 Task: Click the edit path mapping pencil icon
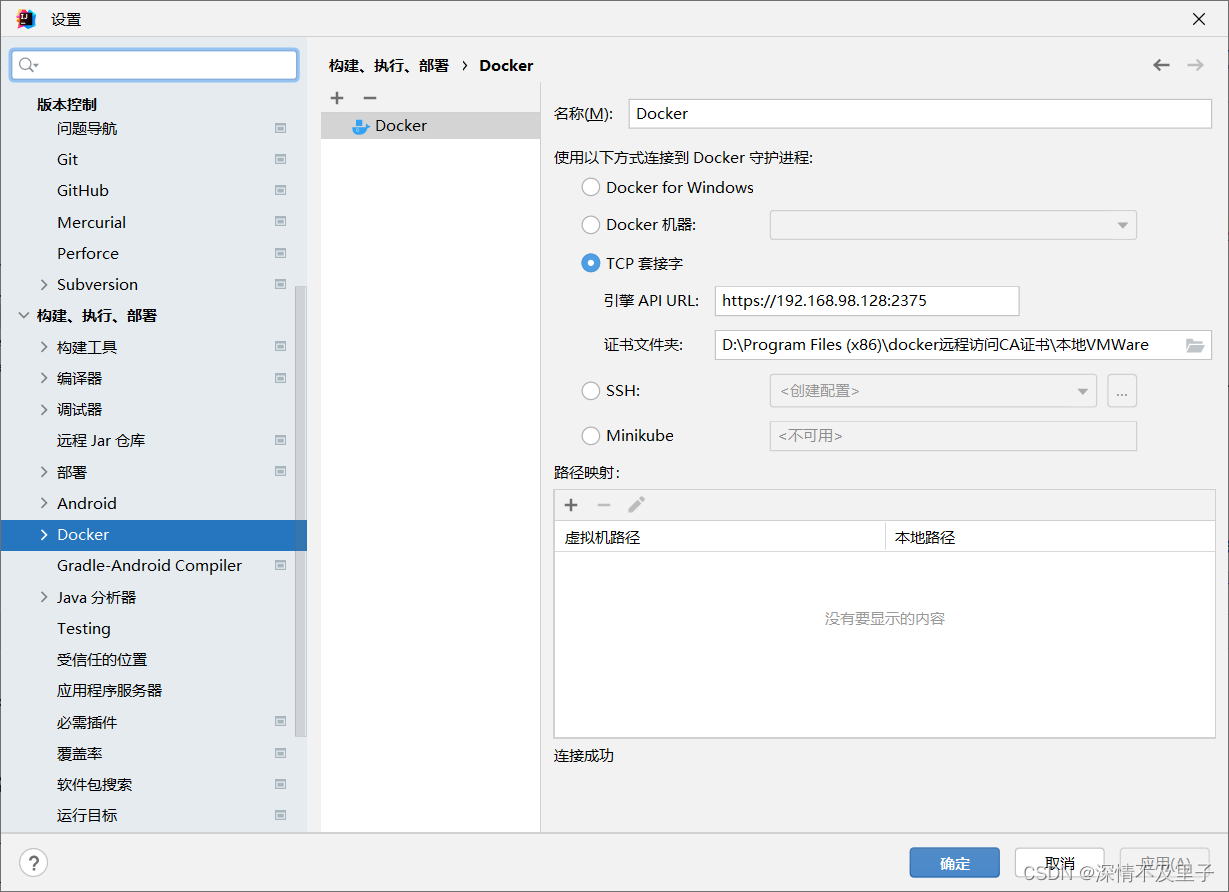[636, 505]
